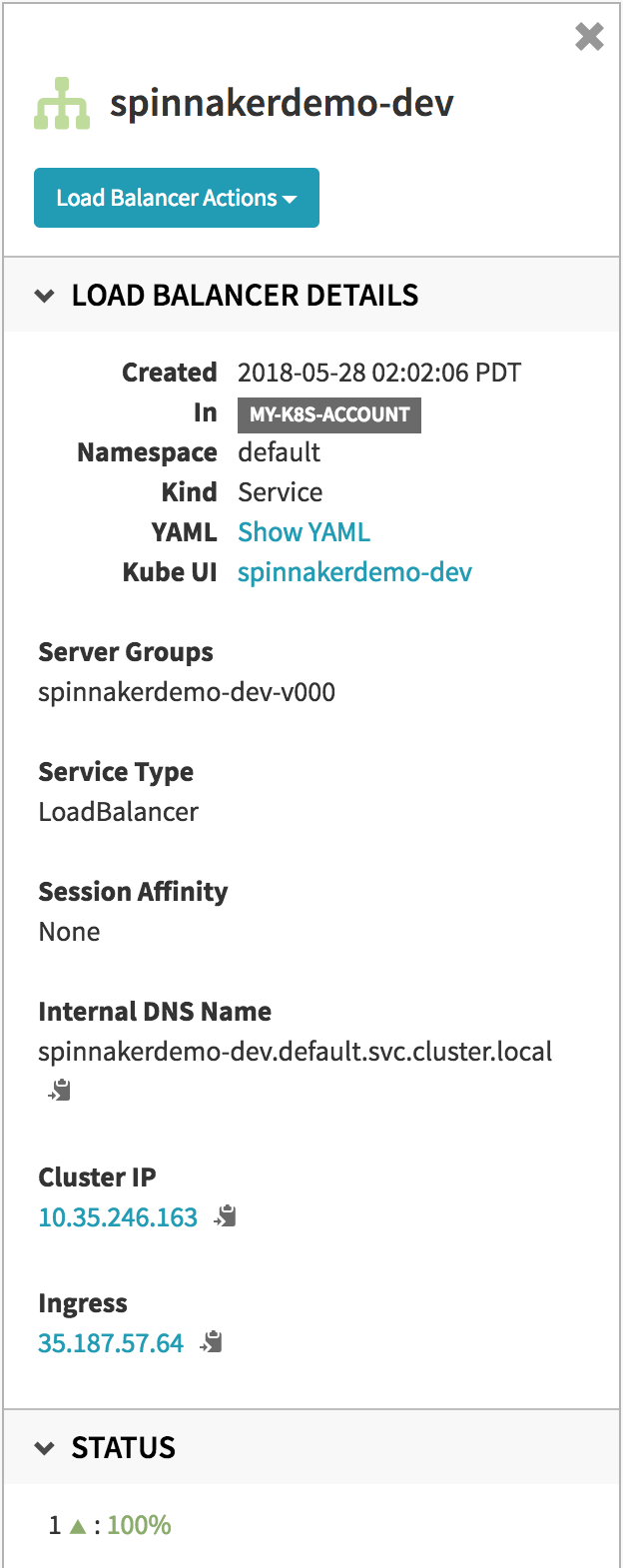Open the Load Balancer Actions dropdown
This screenshot has height=1568, width=623.
pyautogui.click(x=177, y=198)
